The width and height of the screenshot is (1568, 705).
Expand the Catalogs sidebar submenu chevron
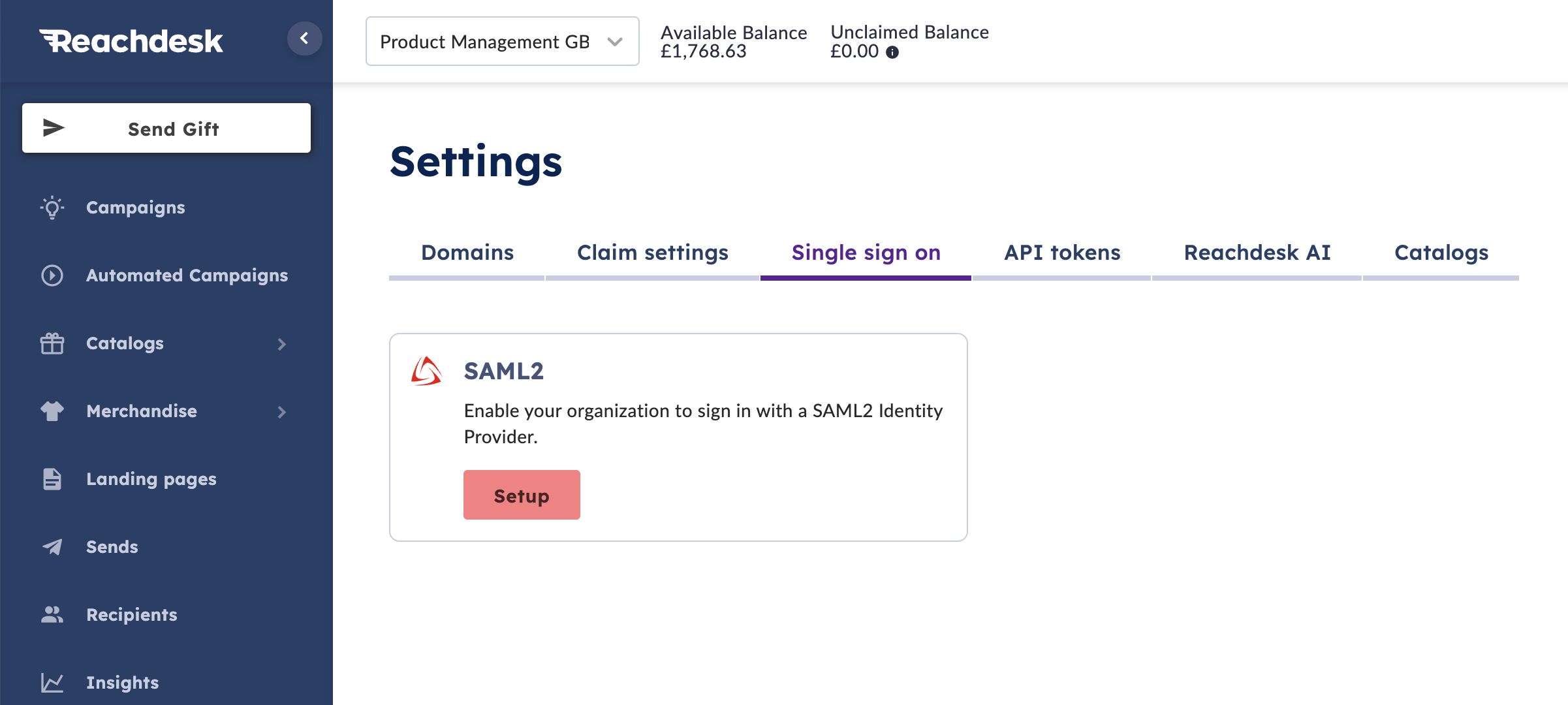281,344
